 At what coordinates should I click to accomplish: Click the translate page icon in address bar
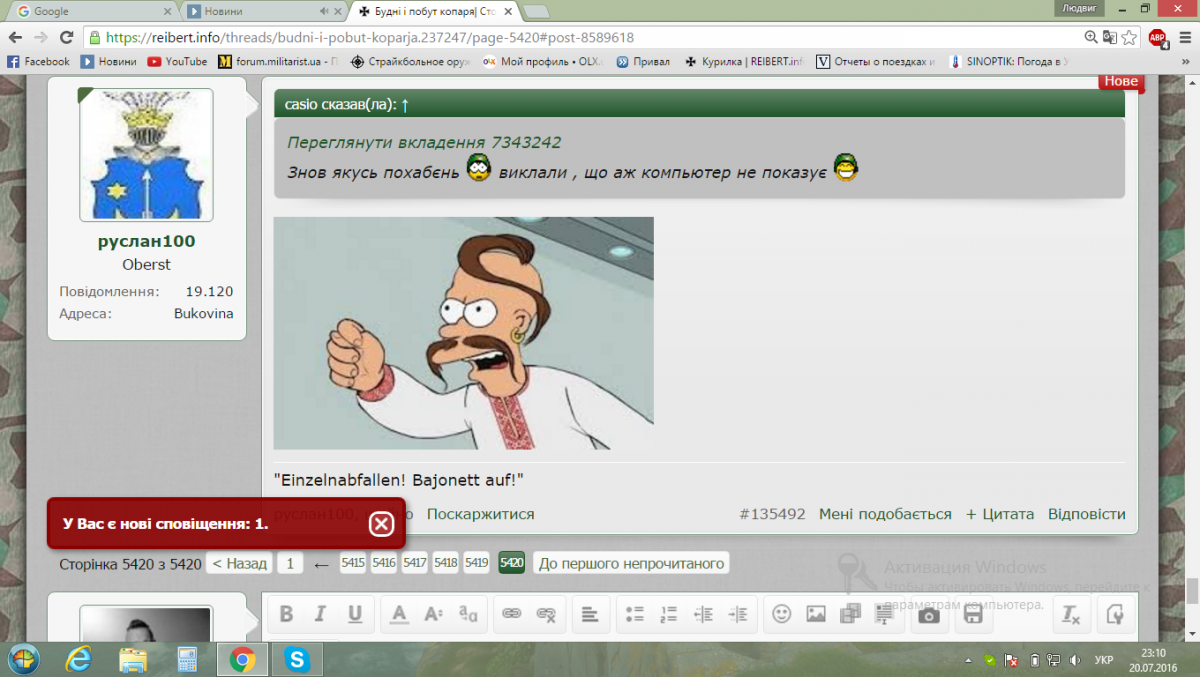pos(1110,37)
